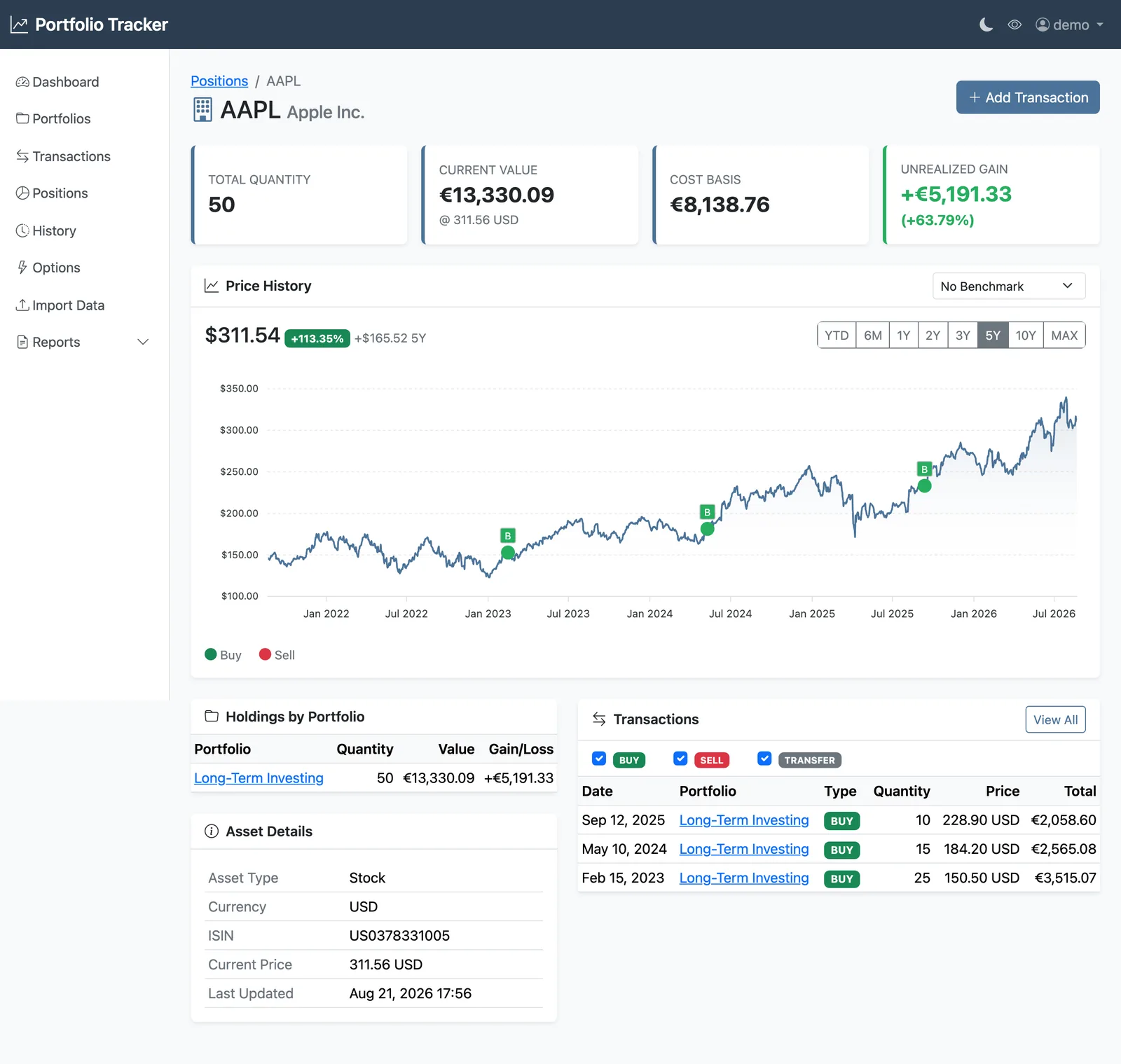
Task: Toggle the eye privacy icon in header
Action: click(1015, 25)
